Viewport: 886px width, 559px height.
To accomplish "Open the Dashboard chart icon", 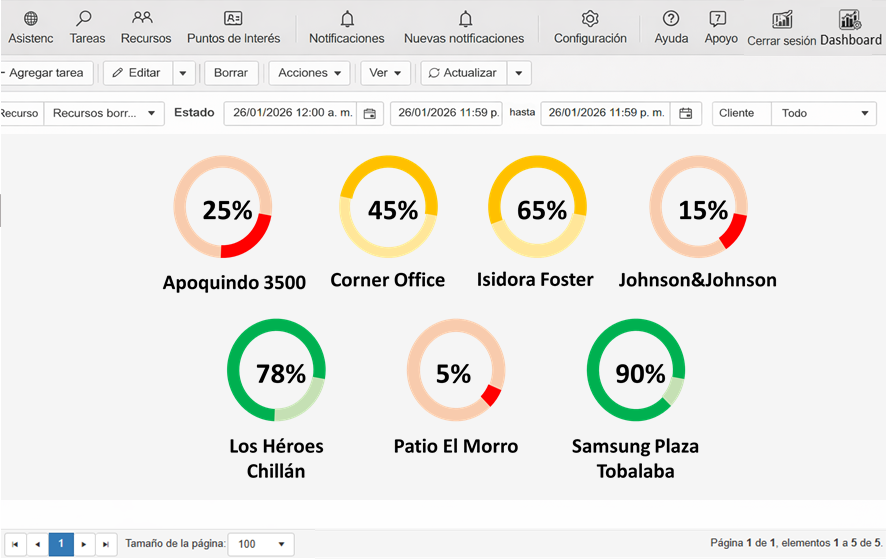I will click(x=850, y=19).
